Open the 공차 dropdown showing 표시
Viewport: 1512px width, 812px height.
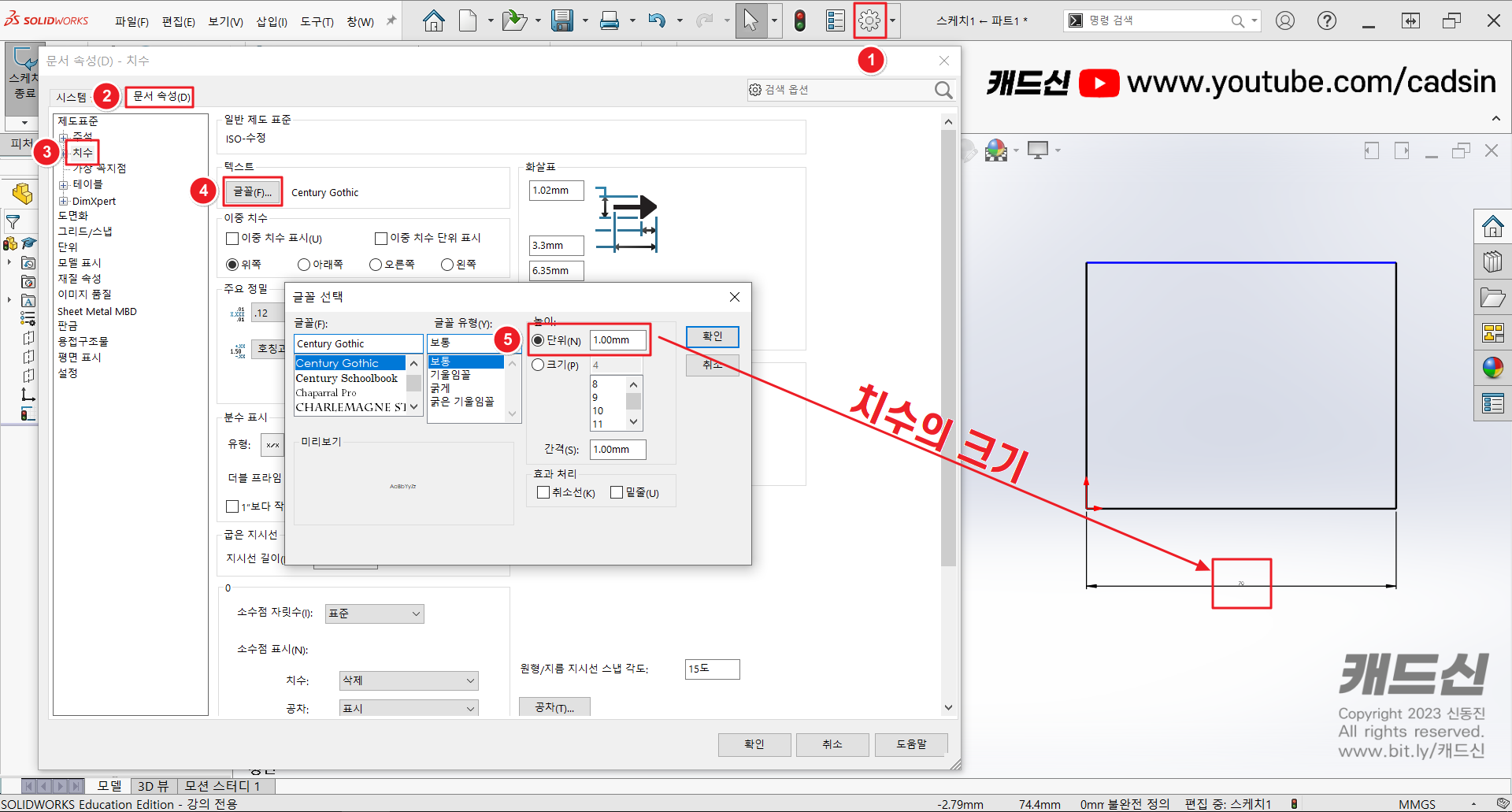click(x=409, y=708)
